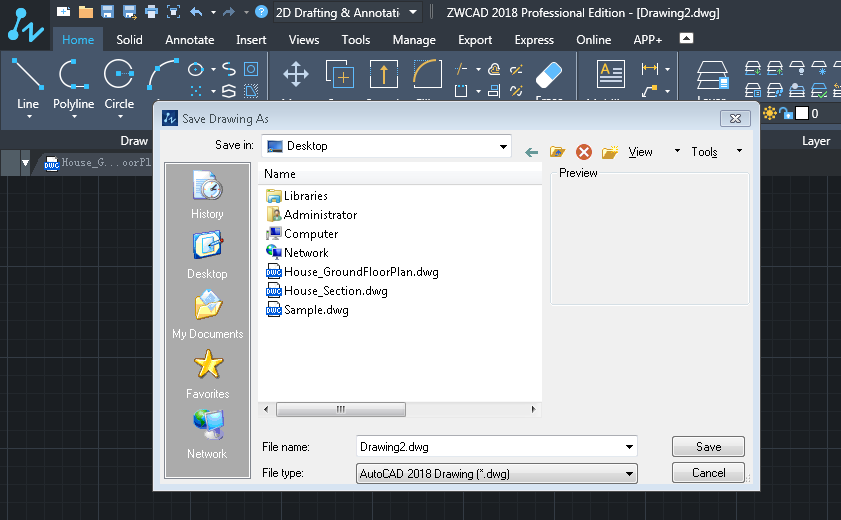Image resolution: width=841 pixels, height=520 pixels.
Task: Click the red Delete icon in dialog toolbar
Action: tap(584, 152)
